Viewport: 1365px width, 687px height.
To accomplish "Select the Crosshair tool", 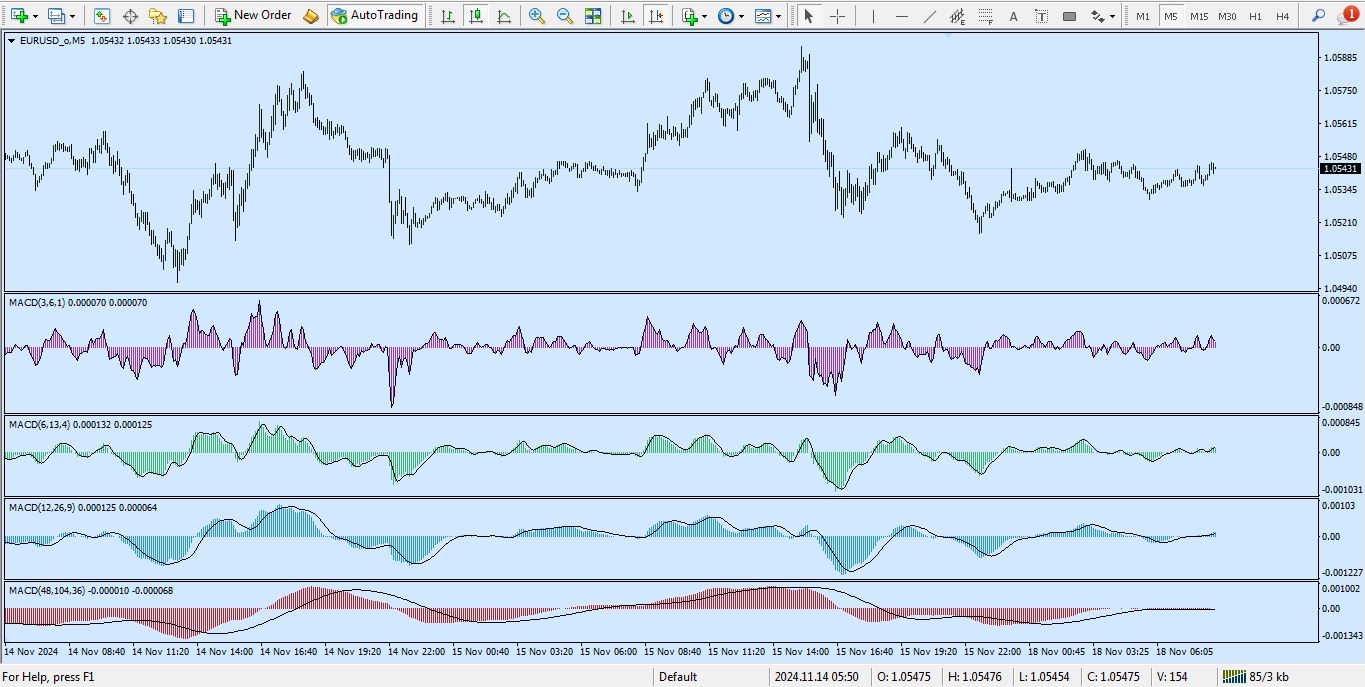I will click(838, 16).
